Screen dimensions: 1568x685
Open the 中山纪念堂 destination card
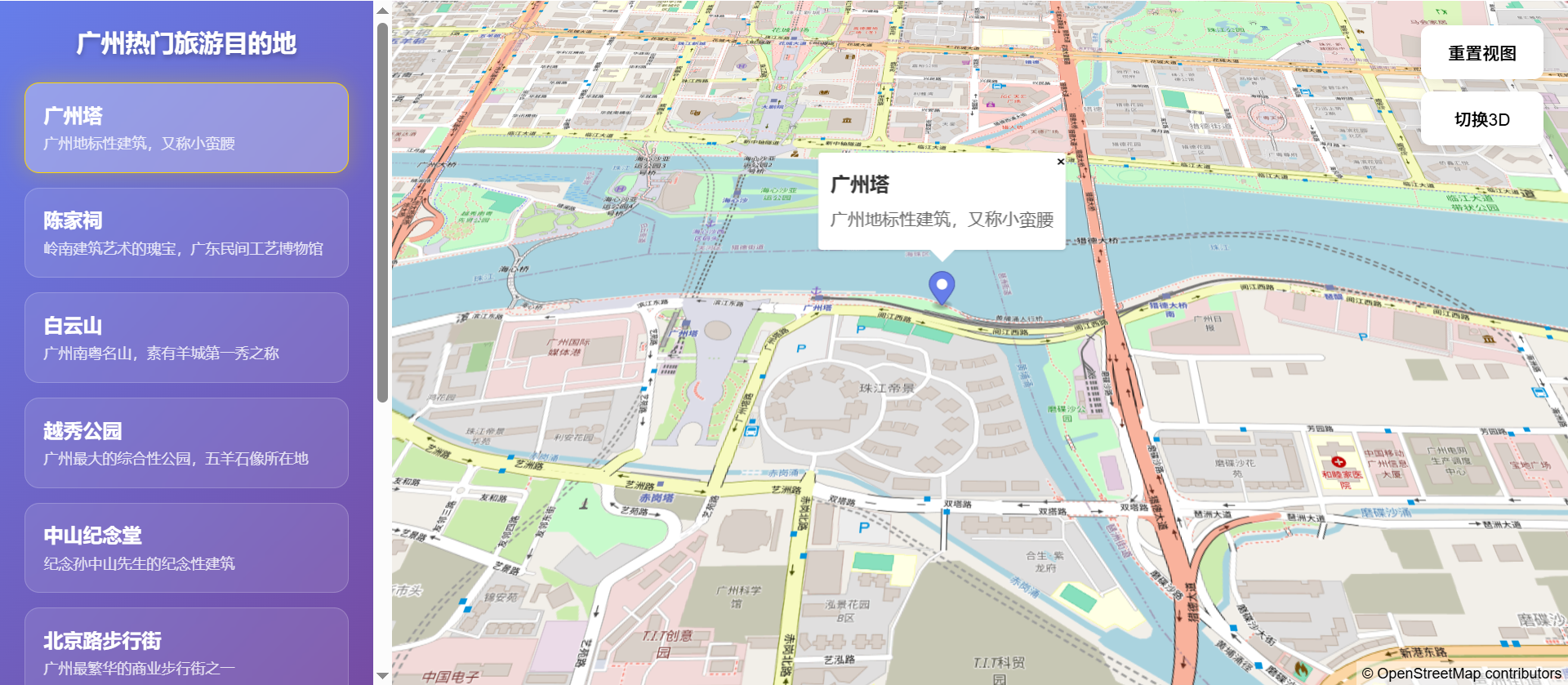coord(186,548)
